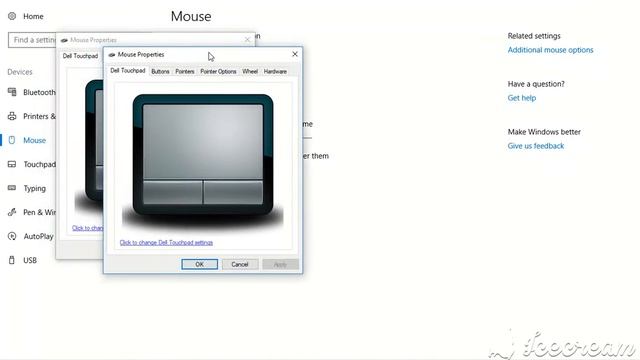Screen dimensions: 640x360
Task: Open Additional mouse options link
Action: [550, 50]
